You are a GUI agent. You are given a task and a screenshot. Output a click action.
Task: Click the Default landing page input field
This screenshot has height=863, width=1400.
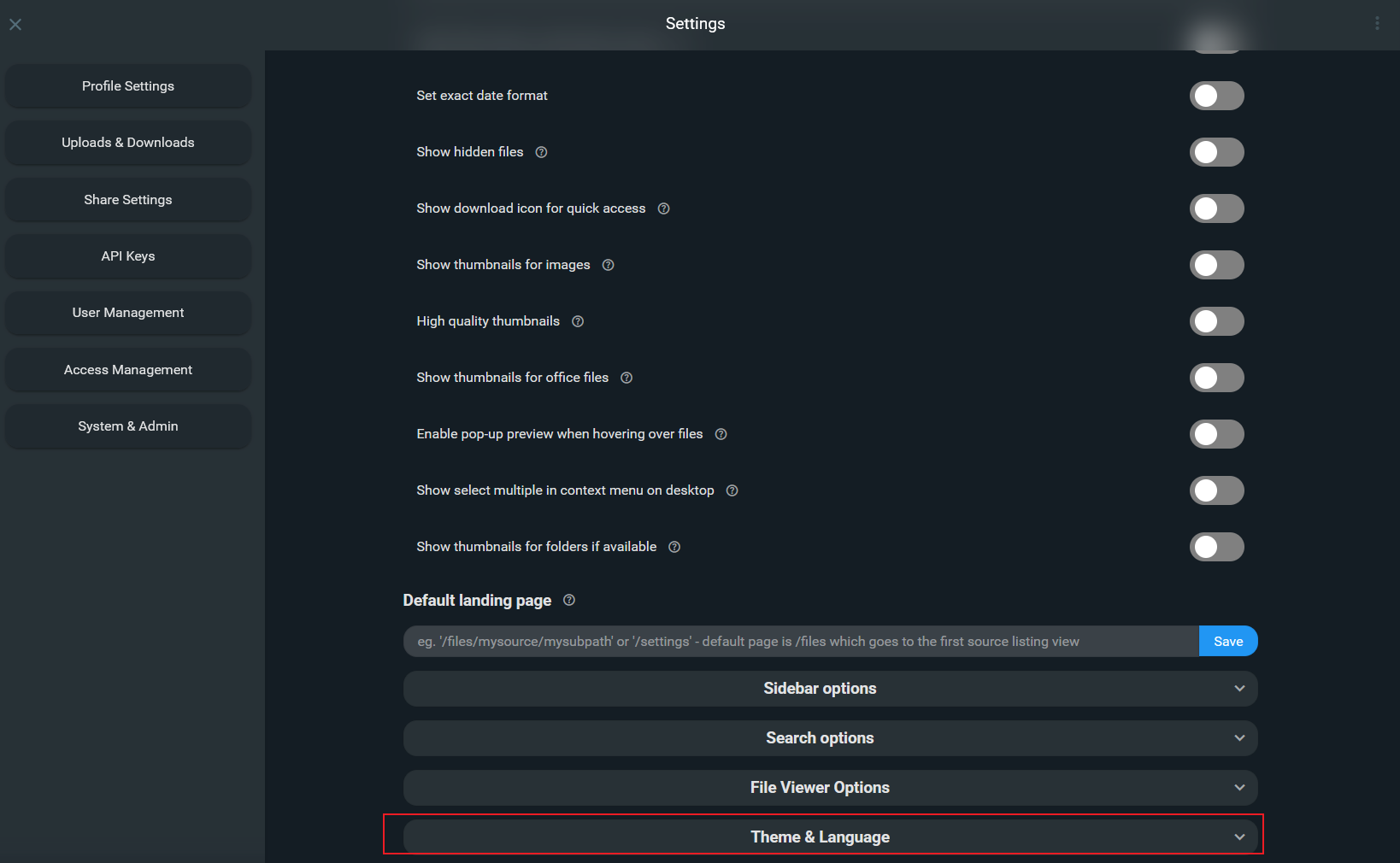[800, 642]
